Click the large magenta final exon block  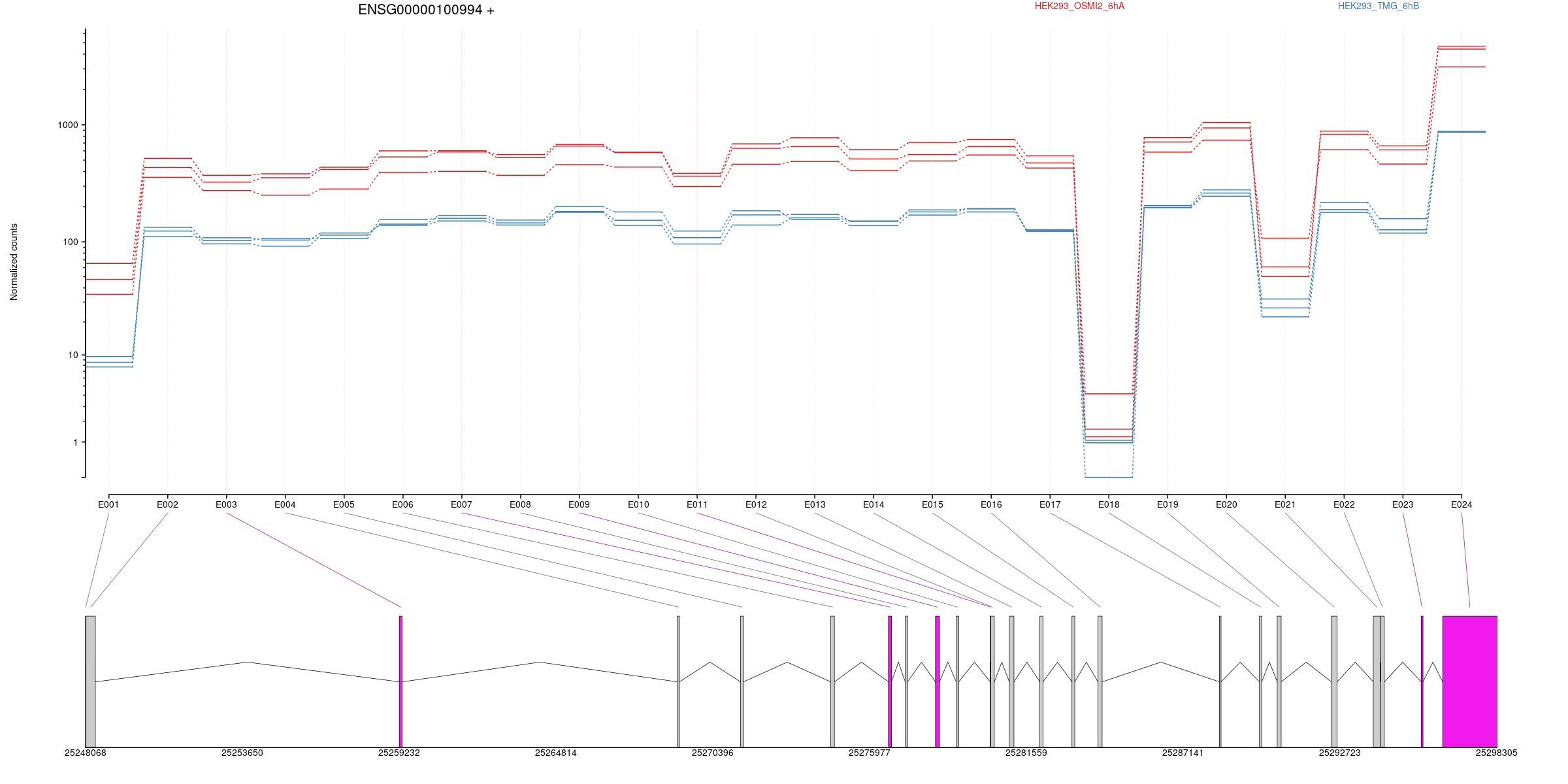pos(1469,681)
